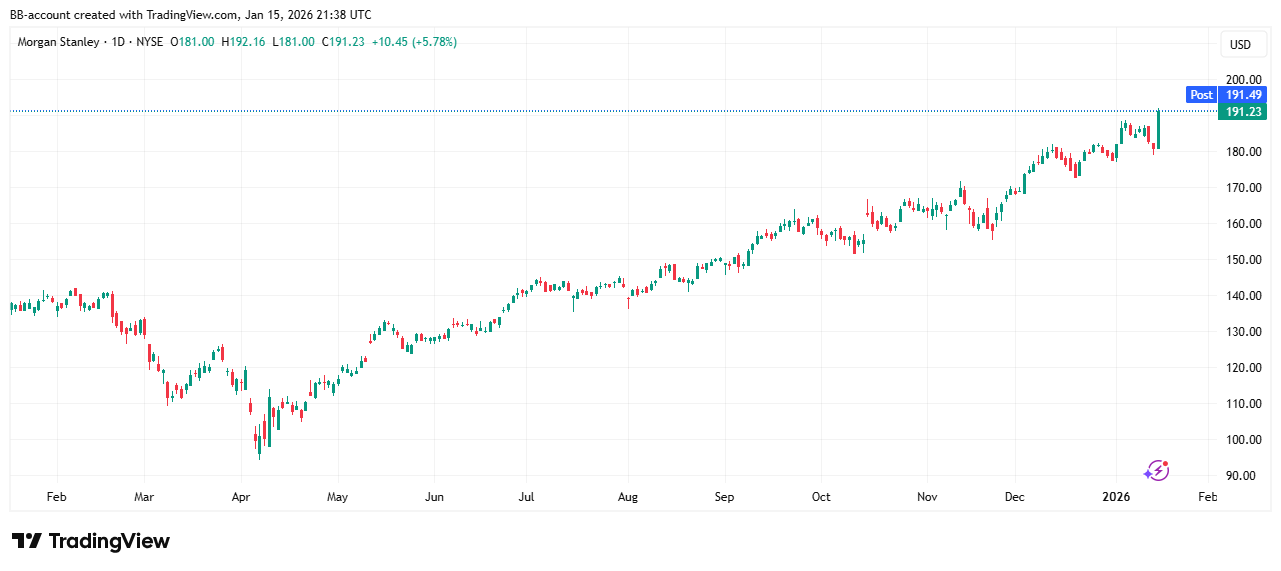Click the Dec label on time axis

1015,497
